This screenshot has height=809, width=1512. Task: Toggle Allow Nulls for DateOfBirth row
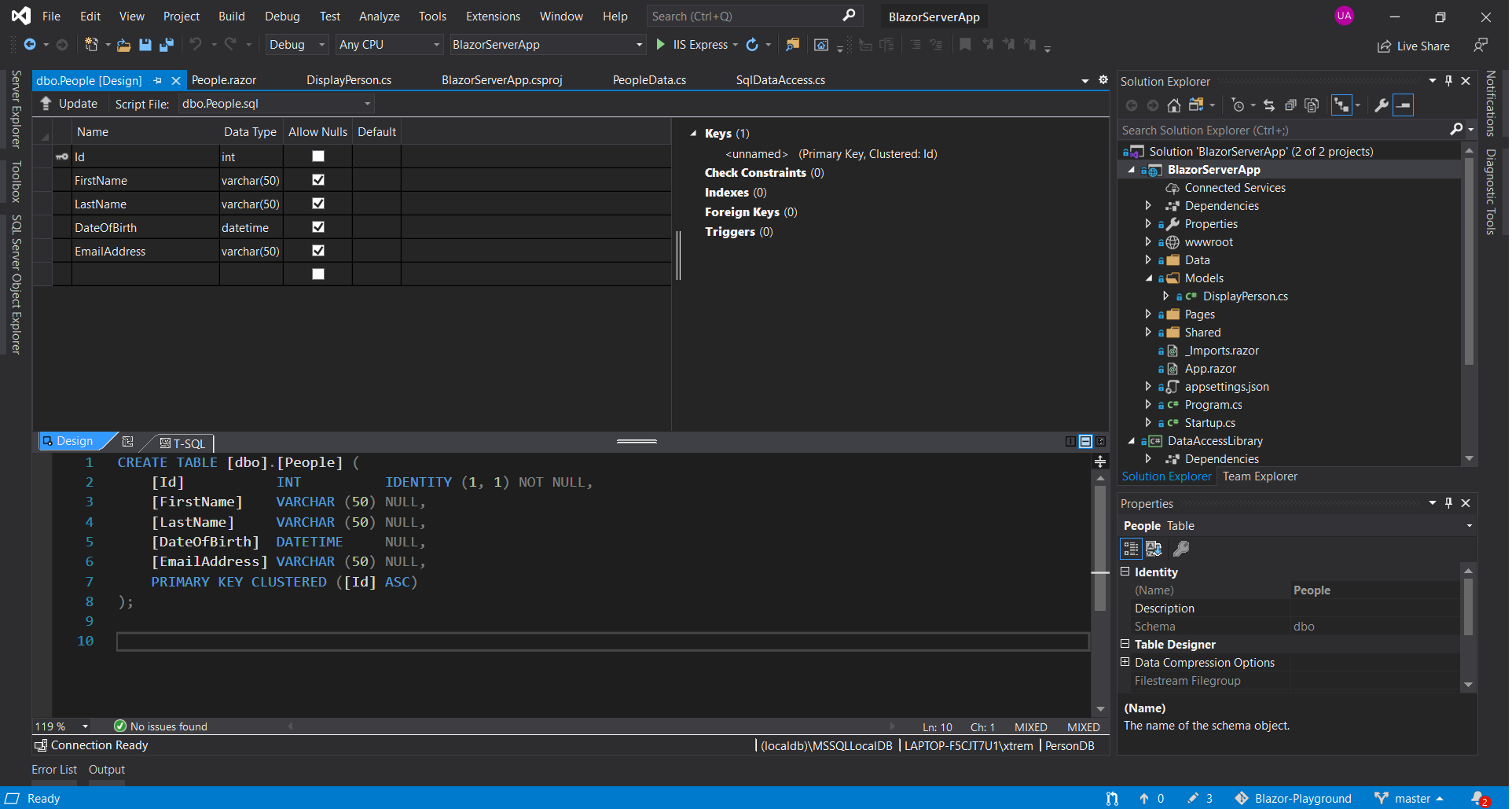tap(318, 227)
